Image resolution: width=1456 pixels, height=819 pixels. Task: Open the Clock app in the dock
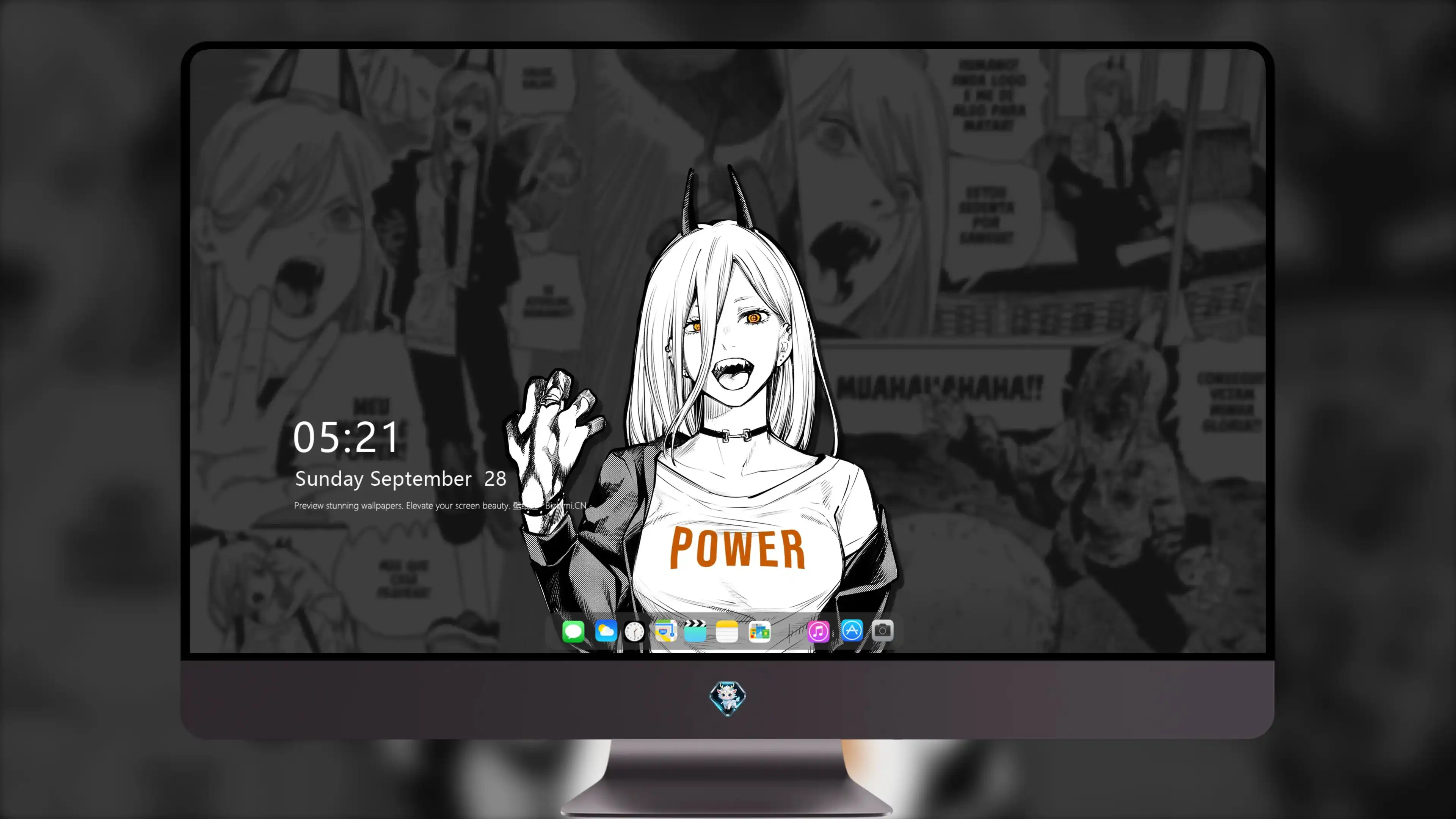click(634, 631)
